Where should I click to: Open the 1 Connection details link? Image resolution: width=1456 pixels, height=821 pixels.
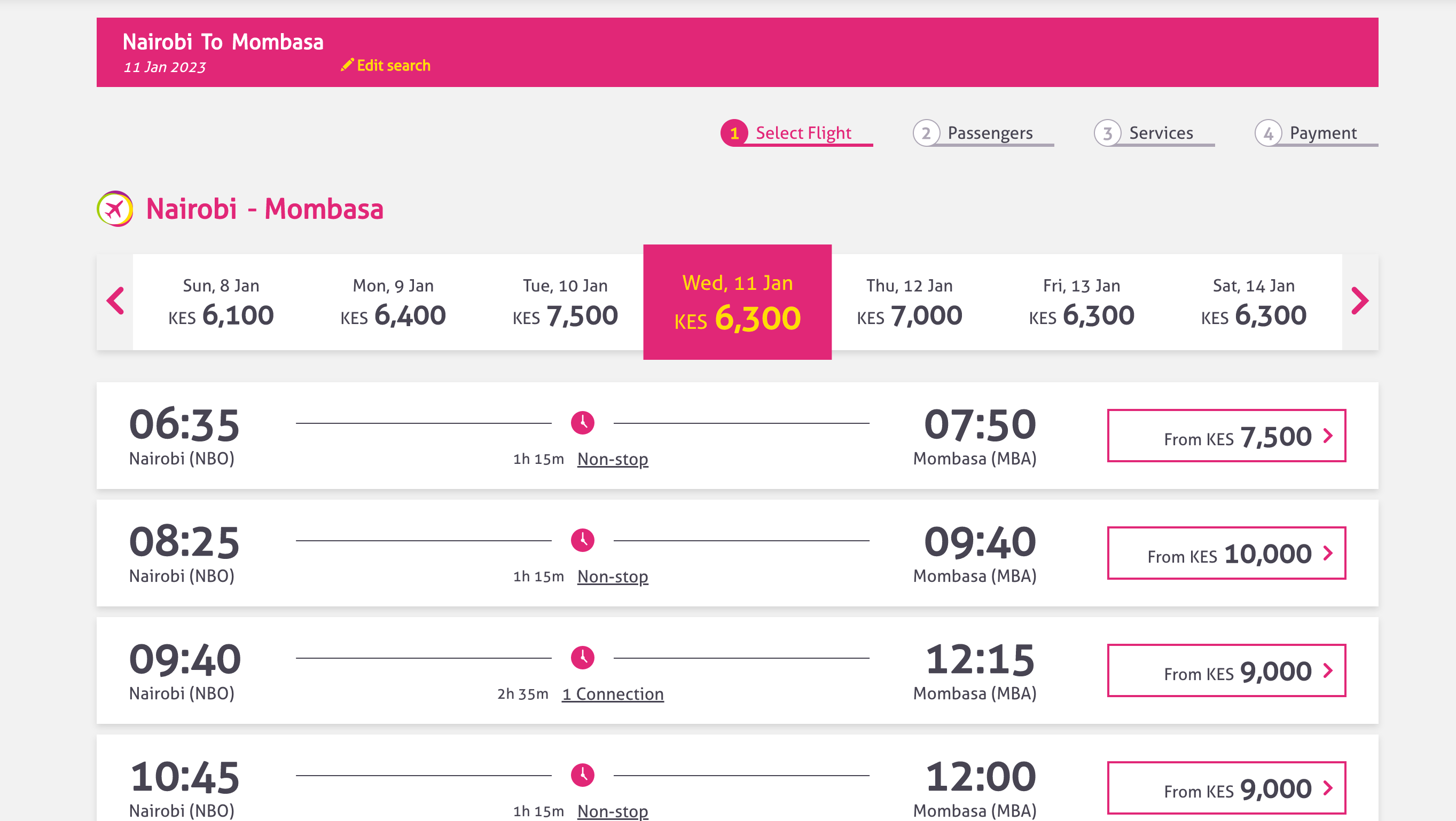613,694
